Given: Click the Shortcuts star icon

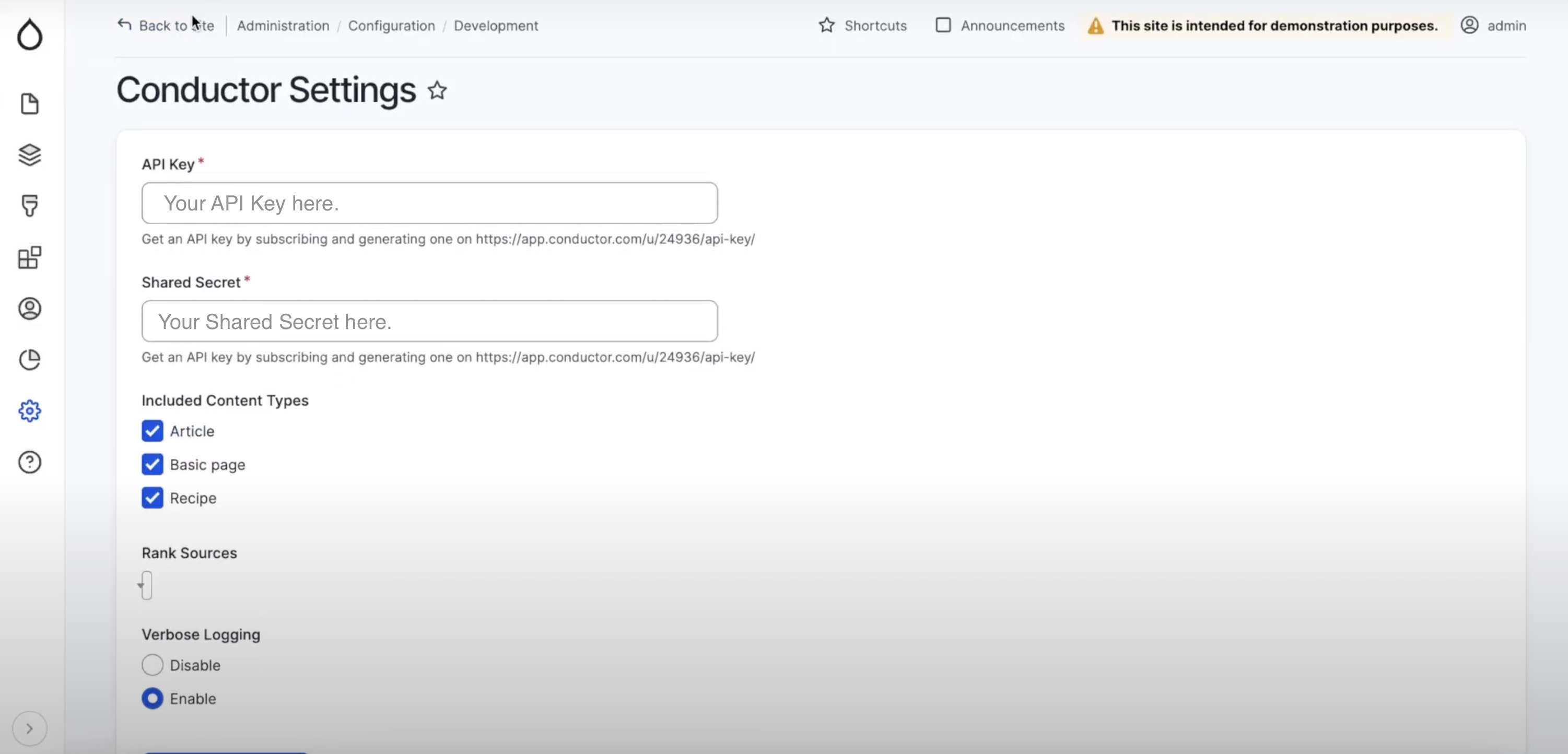Looking at the screenshot, I should point(826,25).
